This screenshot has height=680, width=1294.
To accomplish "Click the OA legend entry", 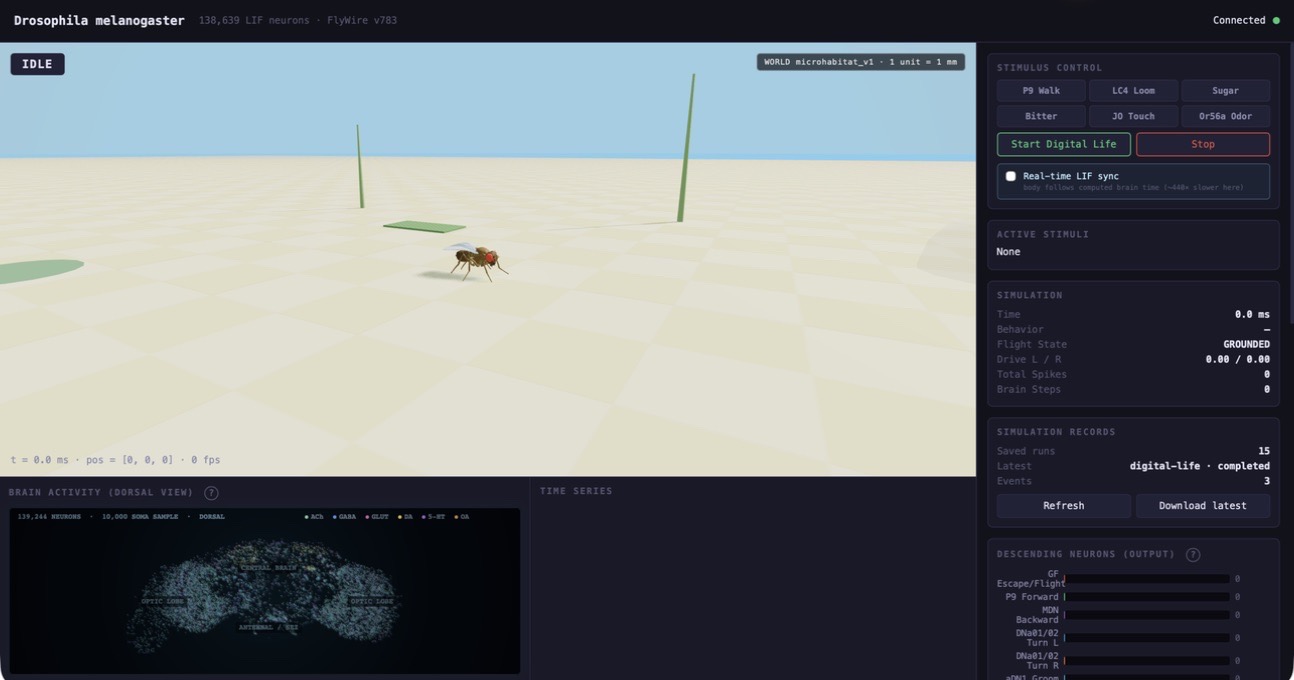I will (x=461, y=517).
